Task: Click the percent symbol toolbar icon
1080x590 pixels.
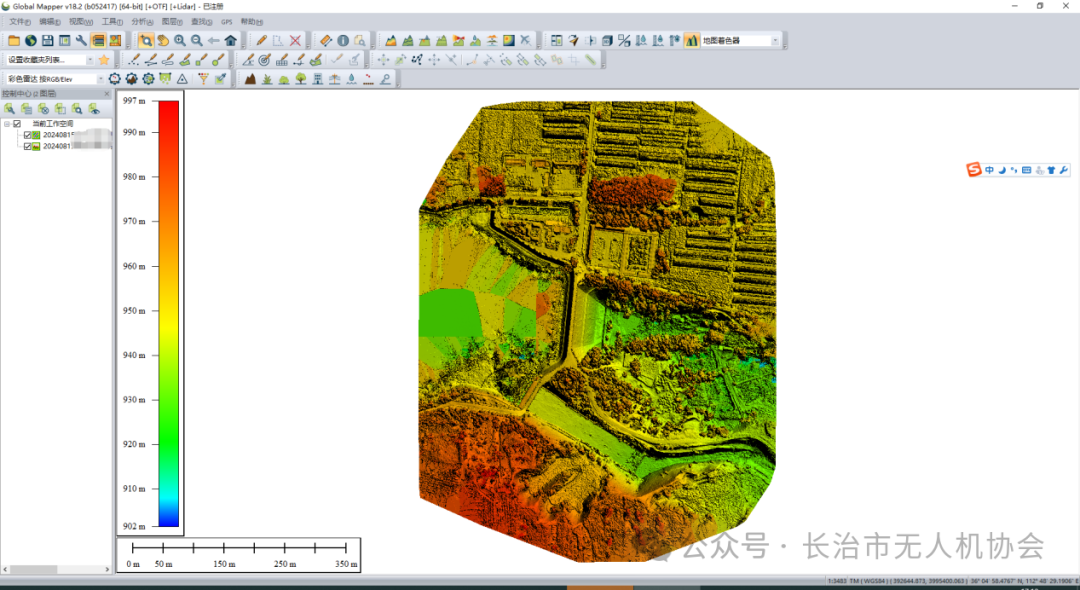Action: pyautogui.click(x=624, y=41)
